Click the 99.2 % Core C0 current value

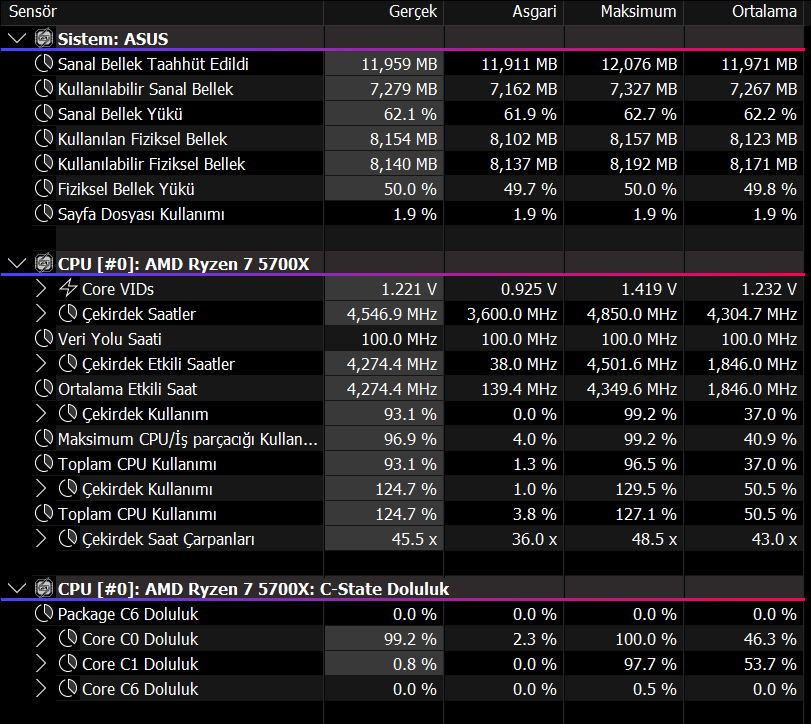410,639
